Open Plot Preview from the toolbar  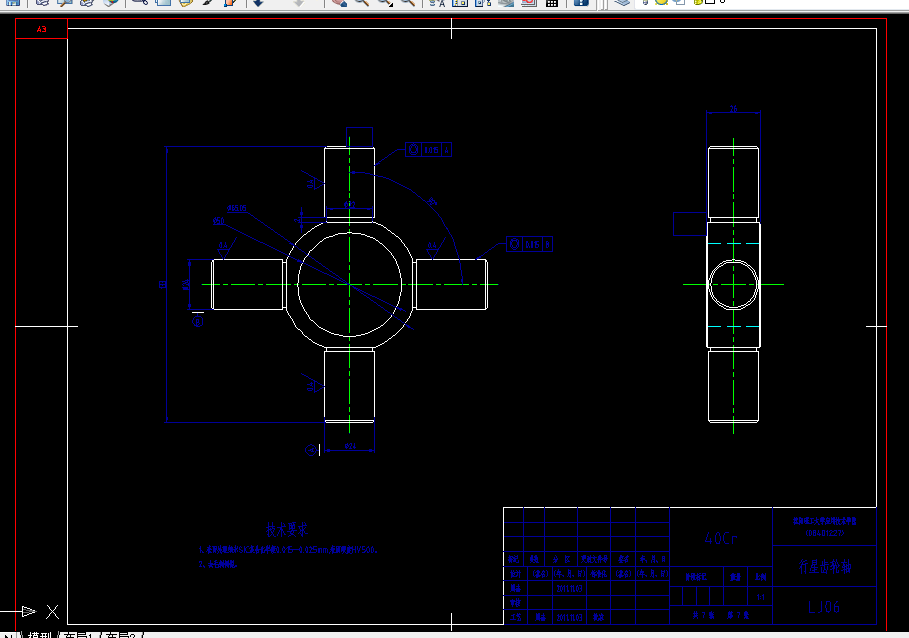click(x=64, y=2)
